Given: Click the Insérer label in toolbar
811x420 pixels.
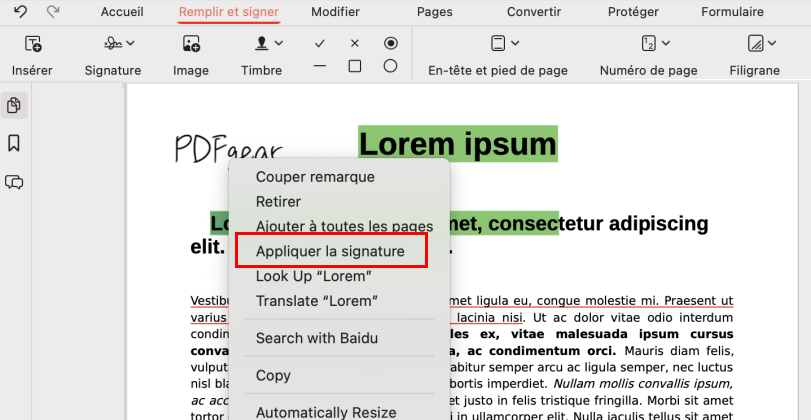Looking at the screenshot, I should click(32, 70).
